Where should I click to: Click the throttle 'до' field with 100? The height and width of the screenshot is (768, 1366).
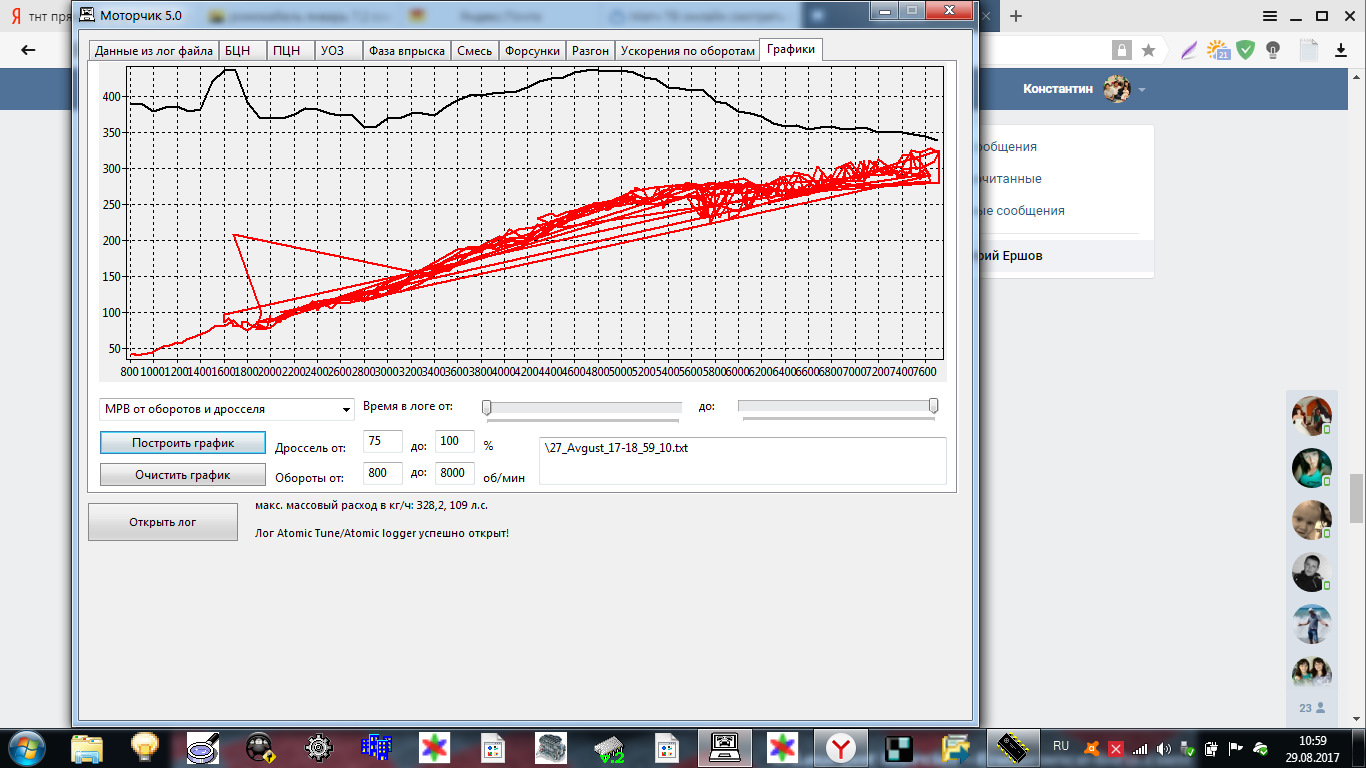point(455,442)
